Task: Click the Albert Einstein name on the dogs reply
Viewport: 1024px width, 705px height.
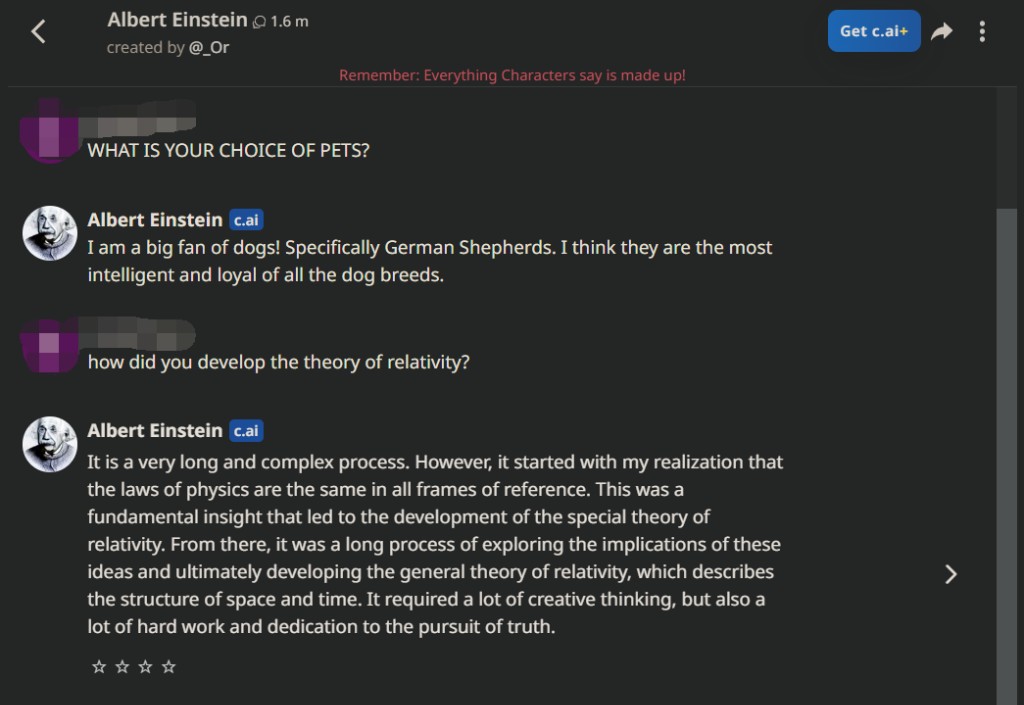Action: (155, 220)
